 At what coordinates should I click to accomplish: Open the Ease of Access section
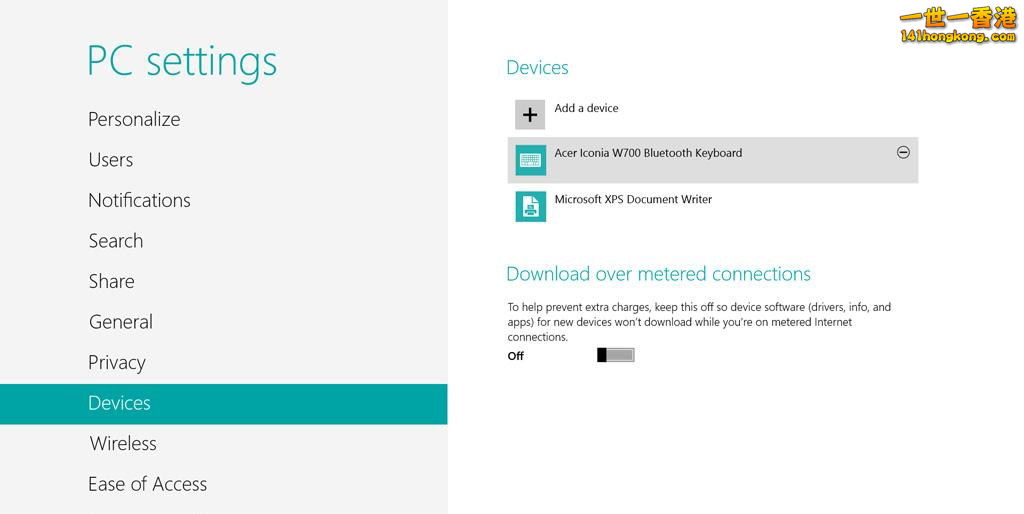(x=147, y=484)
